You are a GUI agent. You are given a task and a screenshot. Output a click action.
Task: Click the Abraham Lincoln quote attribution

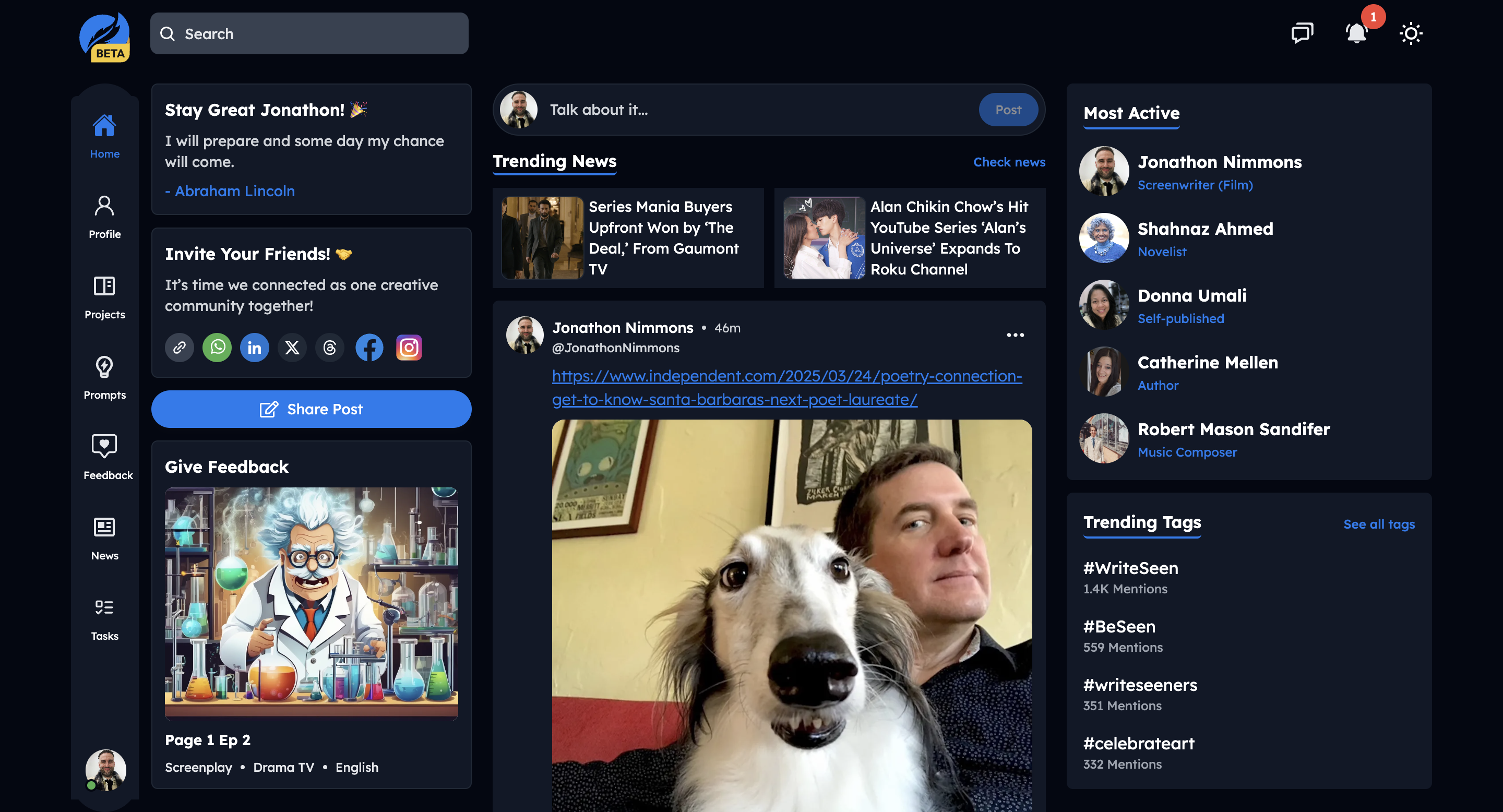[x=230, y=191]
